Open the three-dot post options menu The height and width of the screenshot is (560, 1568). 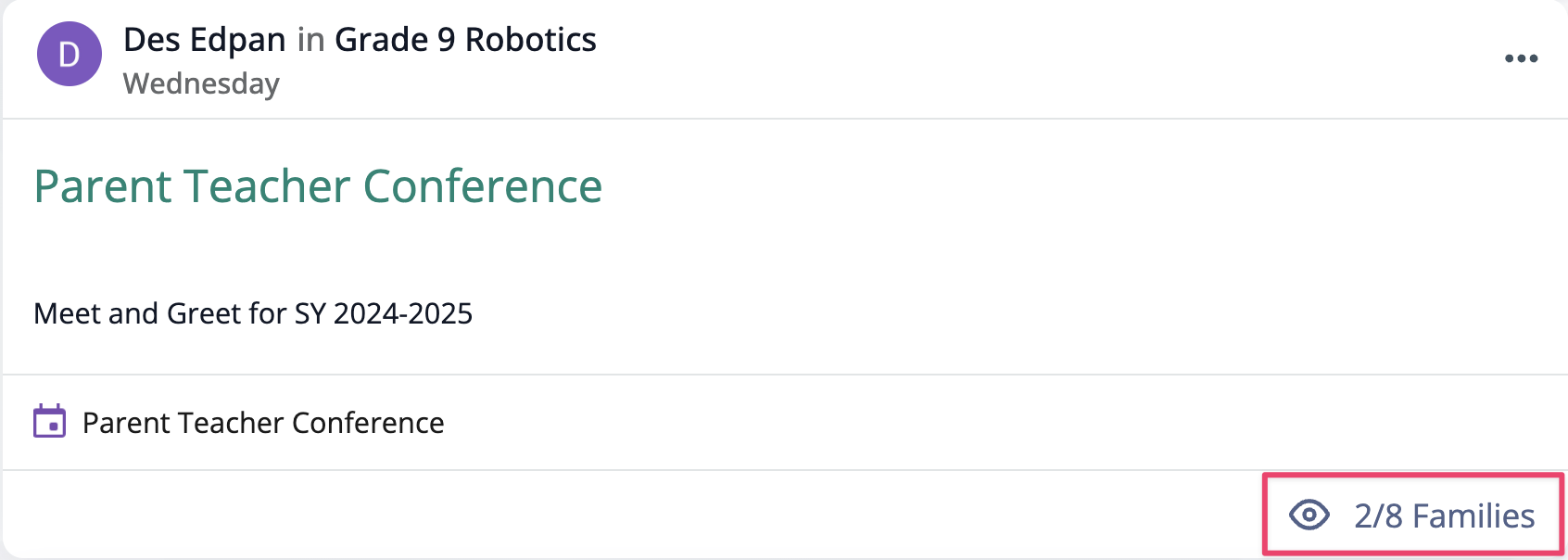tap(1521, 58)
